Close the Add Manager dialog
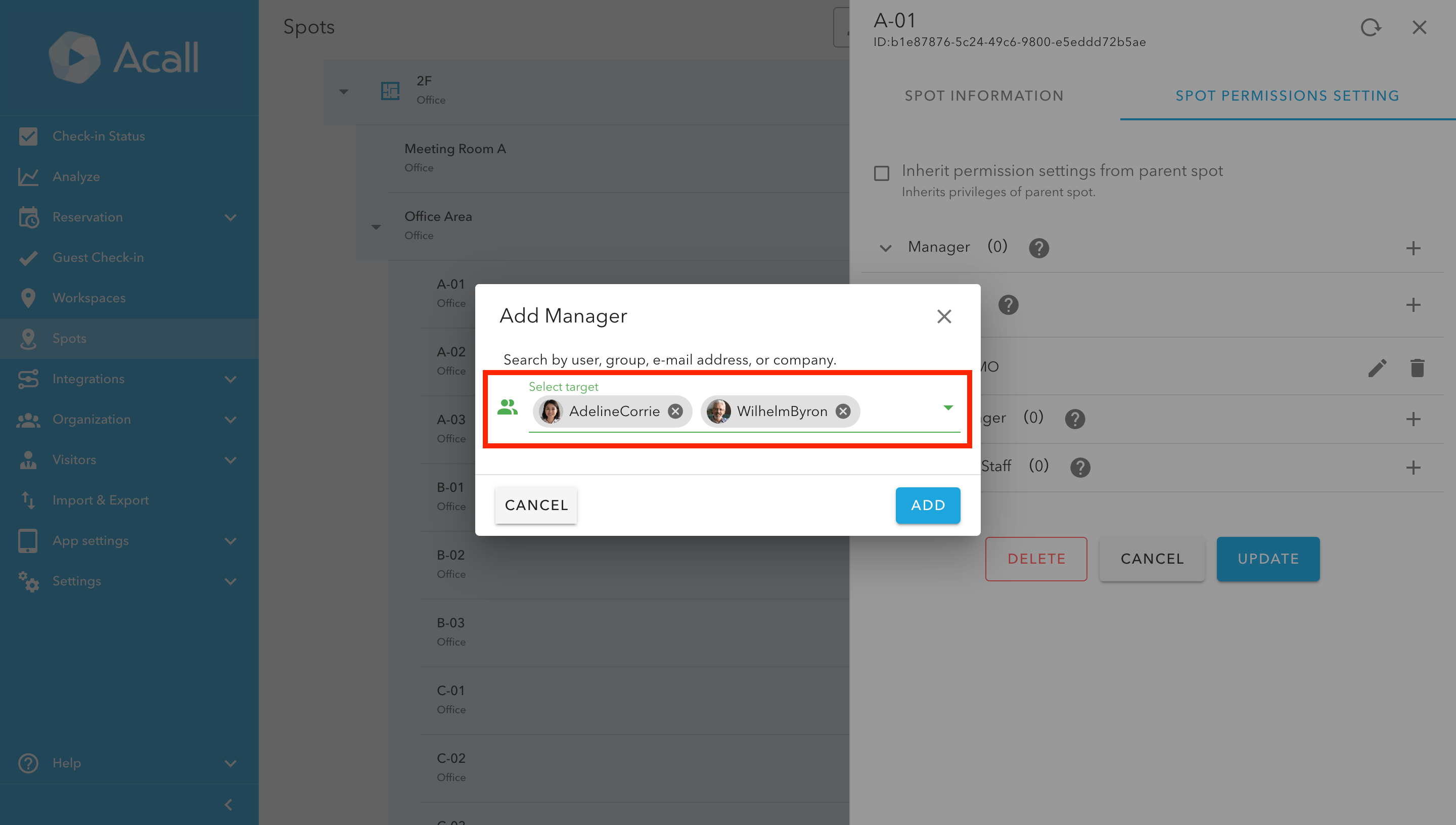This screenshot has height=825, width=1456. (944, 316)
